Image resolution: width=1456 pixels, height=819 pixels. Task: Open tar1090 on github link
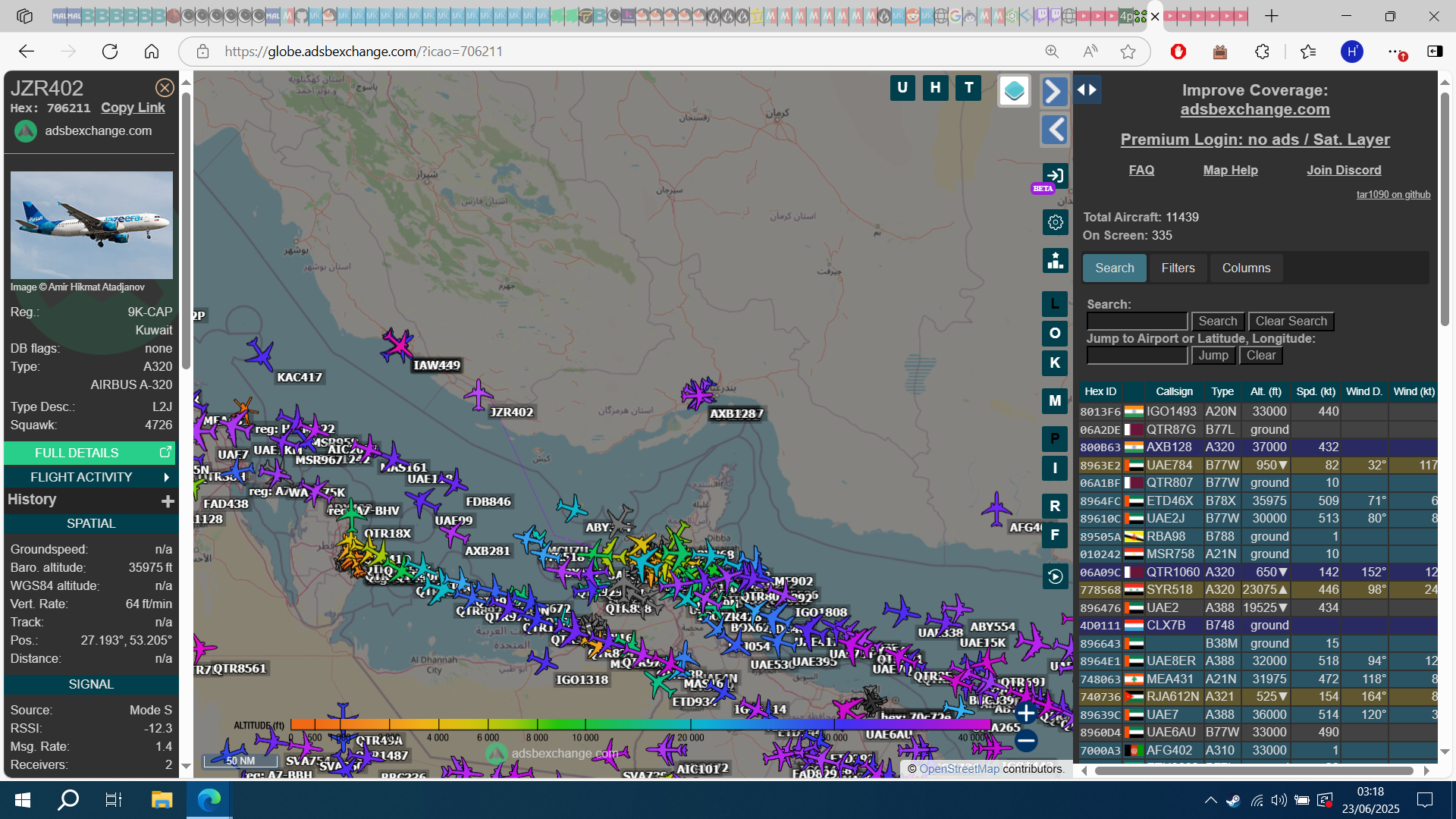1393,195
